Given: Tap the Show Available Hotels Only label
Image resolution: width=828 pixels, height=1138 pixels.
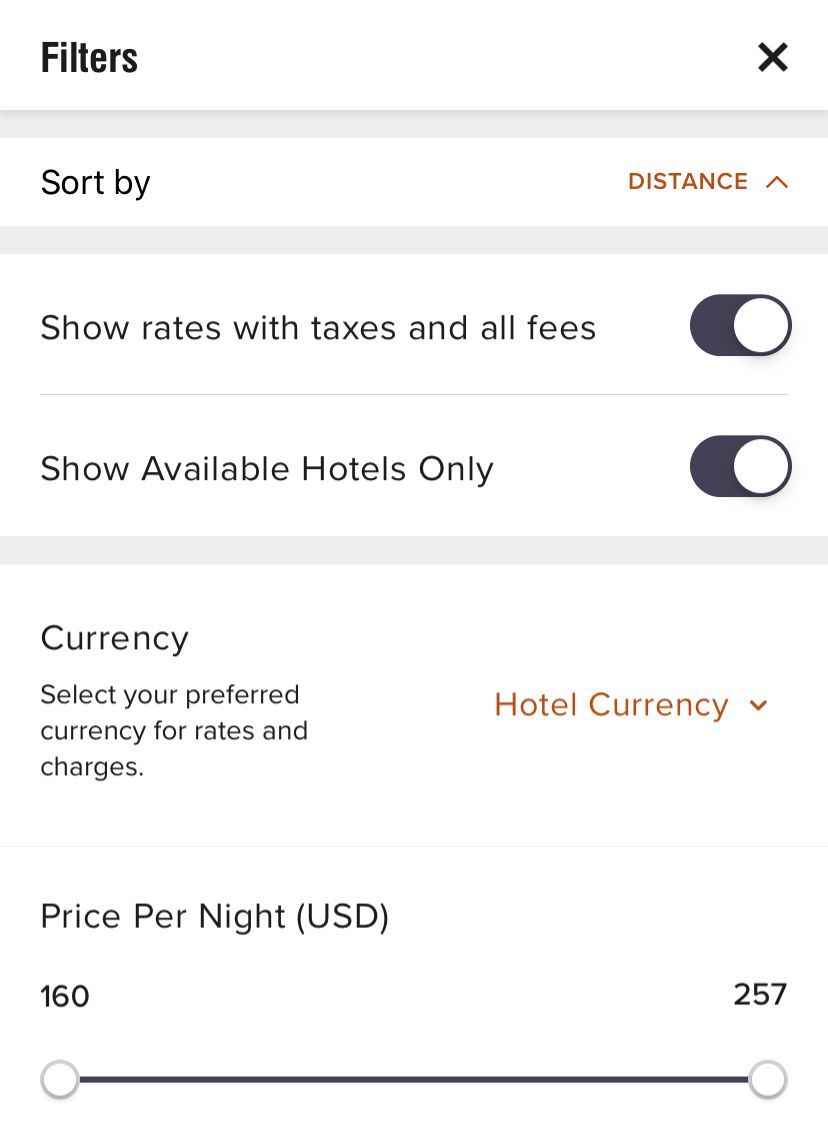Looking at the screenshot, I should [267, 469].
